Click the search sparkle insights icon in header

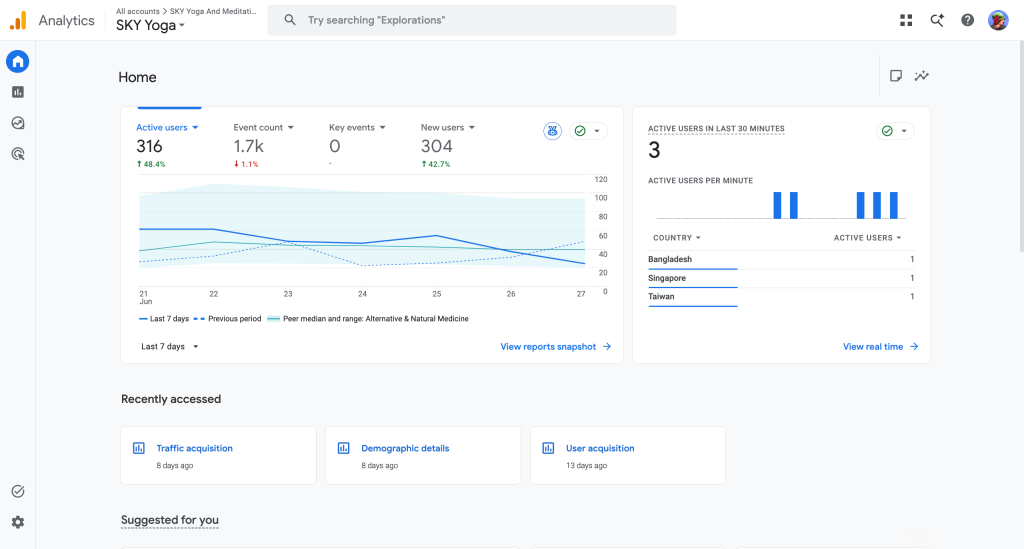click(936, 20)
